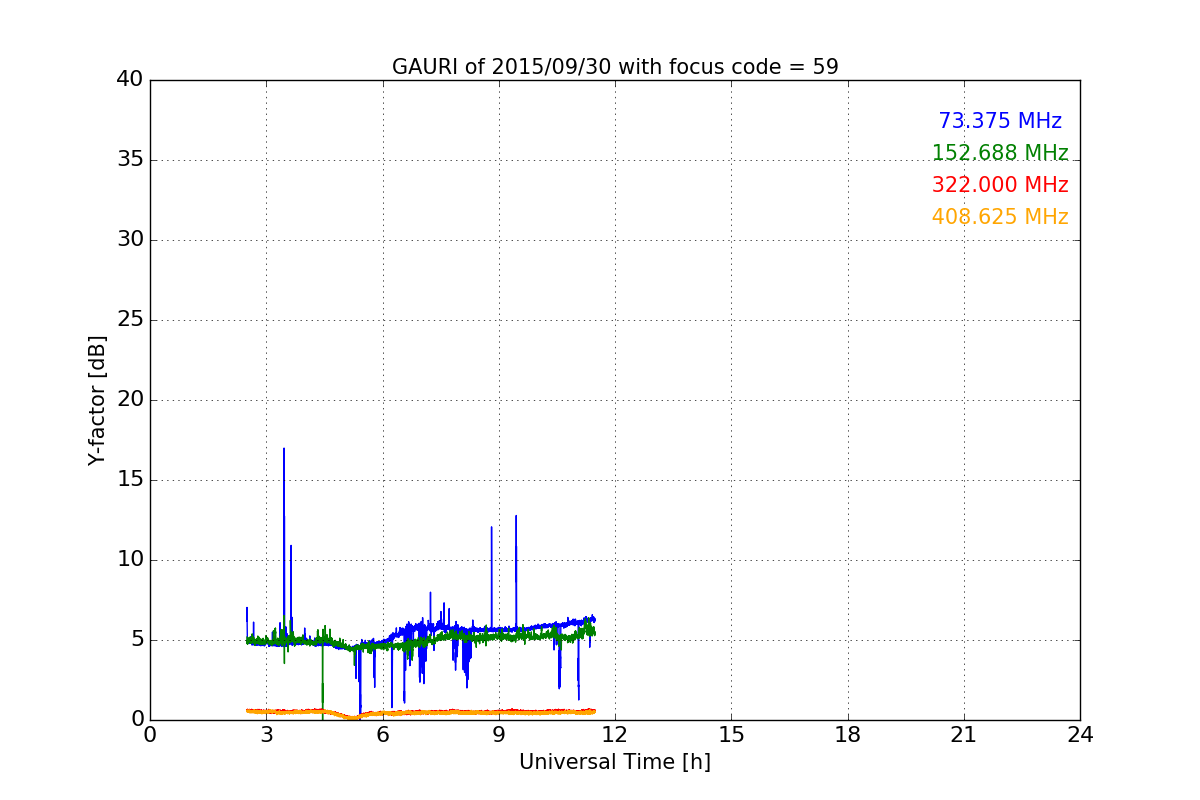
Task: Click the blue spike peak just past 9 hours
Action: [516, 516]
